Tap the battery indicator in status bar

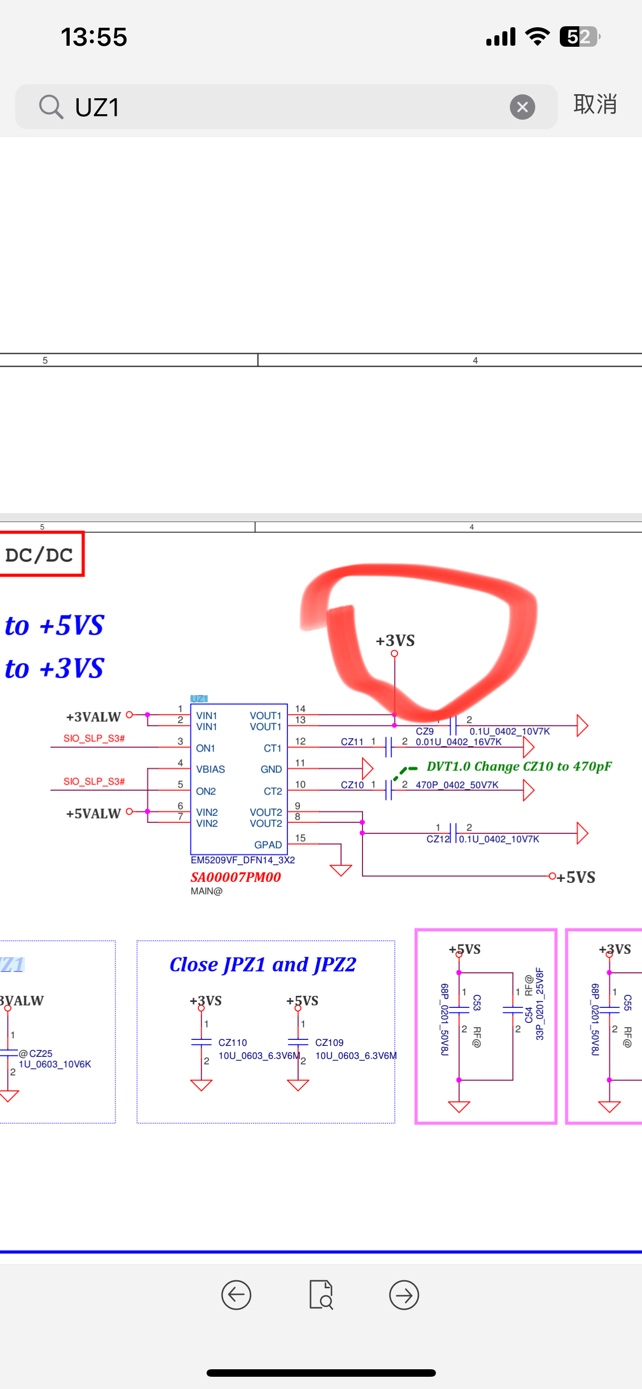579,37
